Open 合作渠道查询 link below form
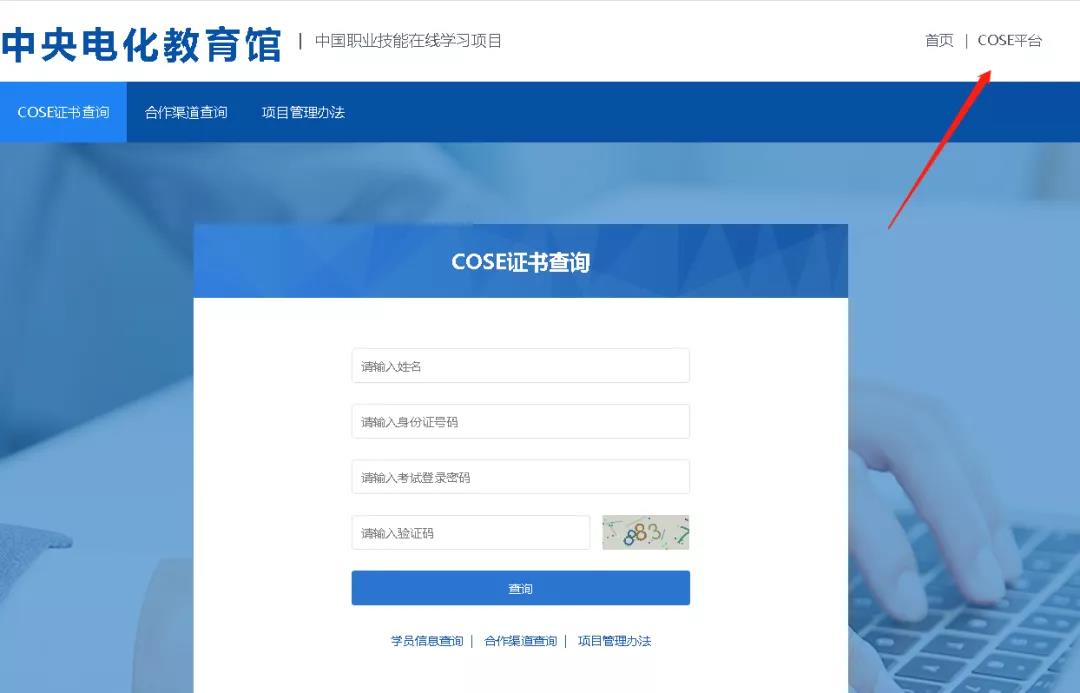The image size is (1080, 693). point(521,641)
